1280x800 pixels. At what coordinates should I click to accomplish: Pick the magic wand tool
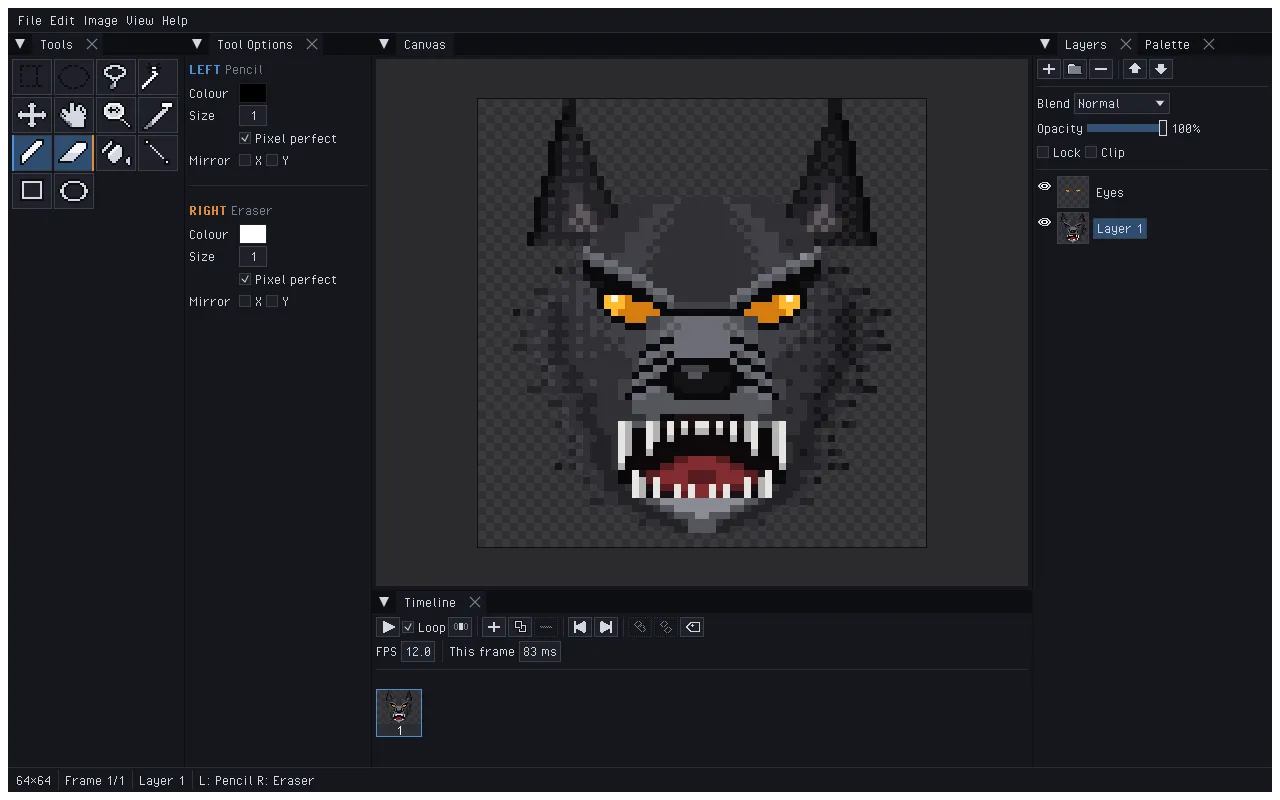point(158,77)
